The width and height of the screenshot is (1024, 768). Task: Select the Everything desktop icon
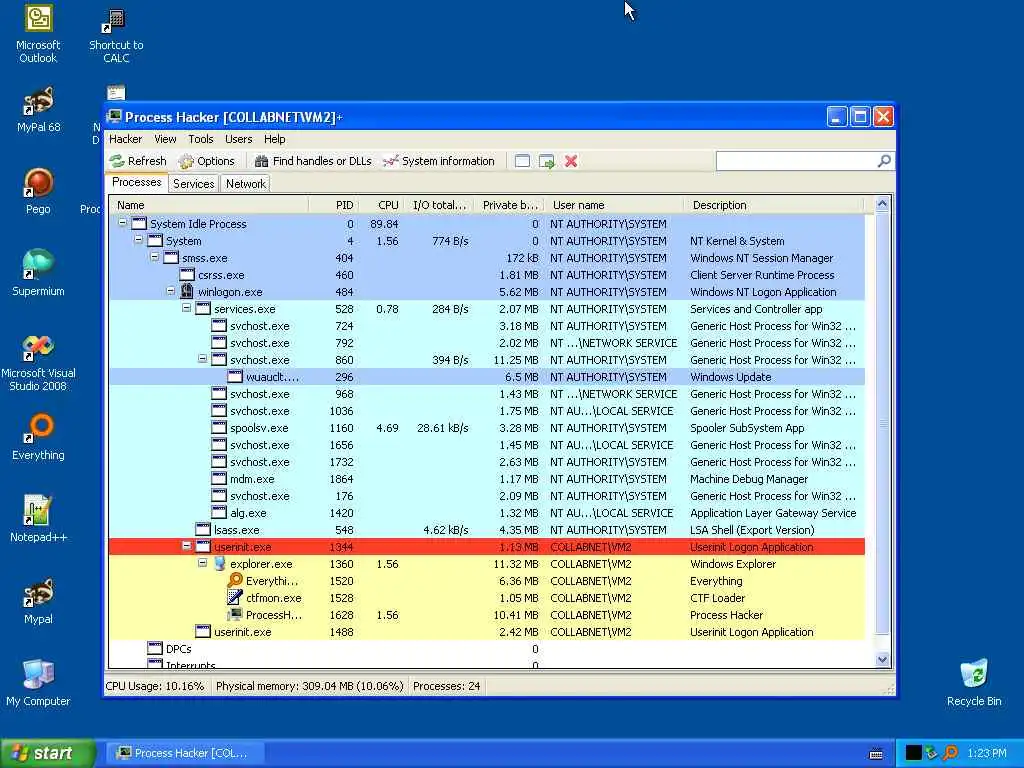[38, 437]
